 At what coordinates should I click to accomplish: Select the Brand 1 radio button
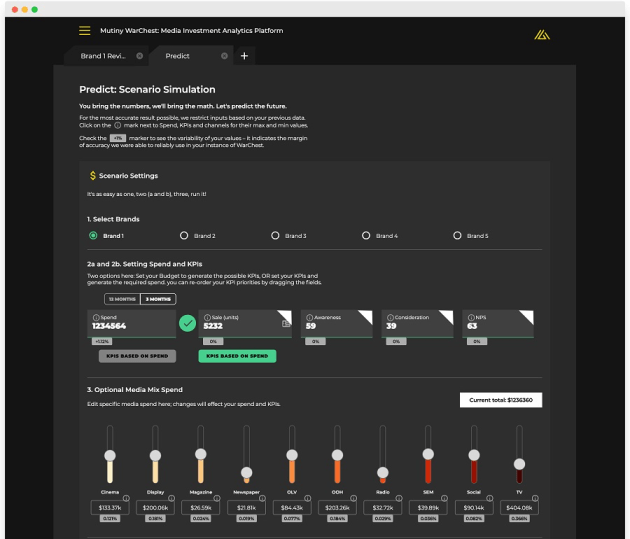tap(93, 235)
